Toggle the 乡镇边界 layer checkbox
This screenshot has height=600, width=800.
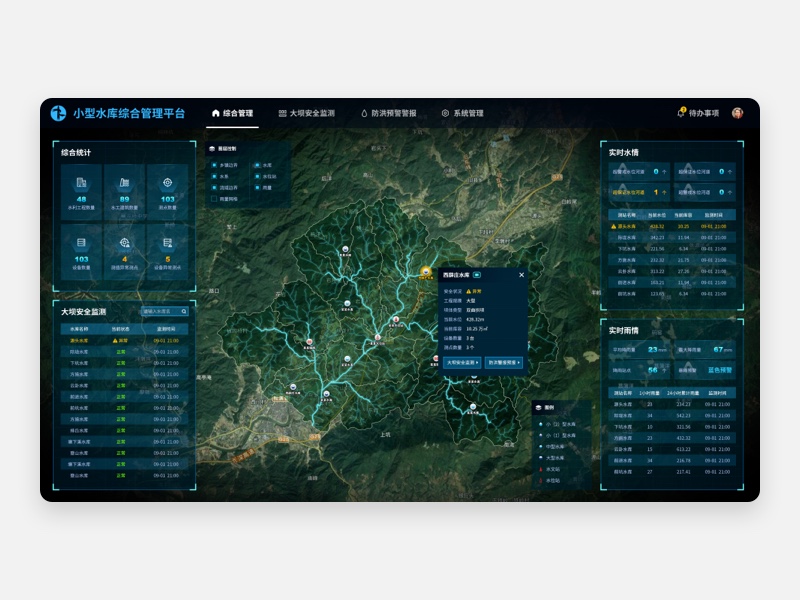tap(214, 165)
